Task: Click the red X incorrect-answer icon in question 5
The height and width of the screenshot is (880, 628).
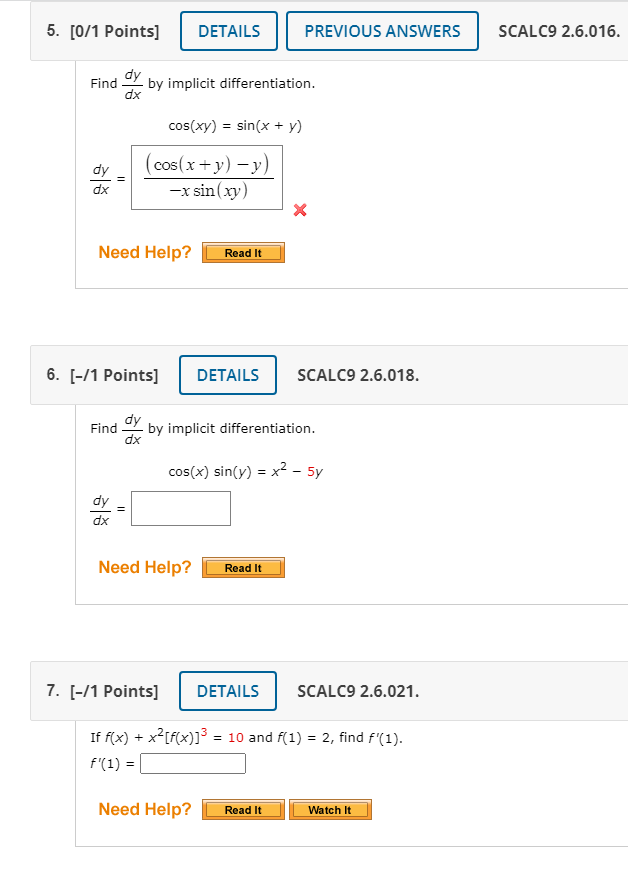Action: click(298, 211)
